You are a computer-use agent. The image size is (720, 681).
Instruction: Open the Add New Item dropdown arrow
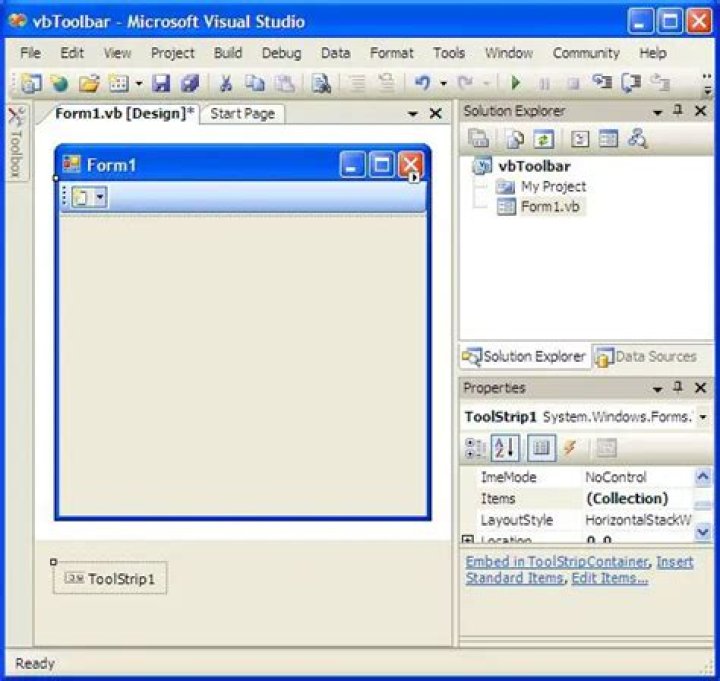139,84
